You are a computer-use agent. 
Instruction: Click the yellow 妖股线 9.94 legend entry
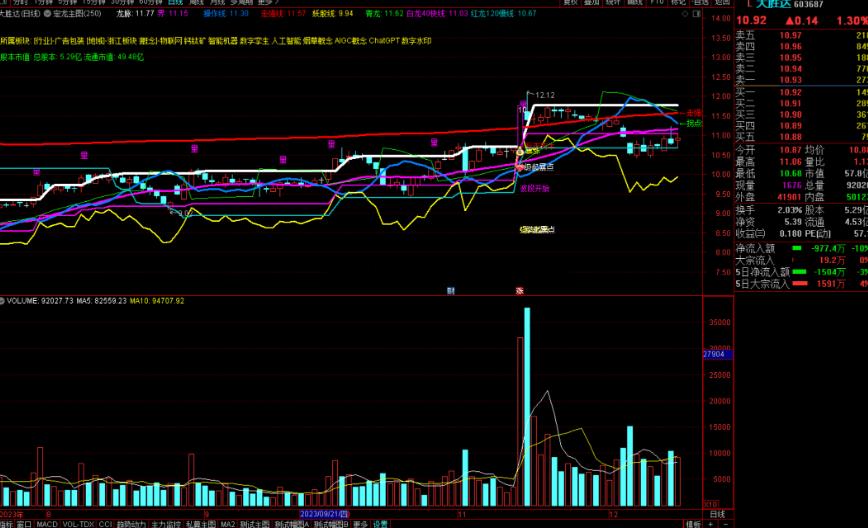[332, 13]
